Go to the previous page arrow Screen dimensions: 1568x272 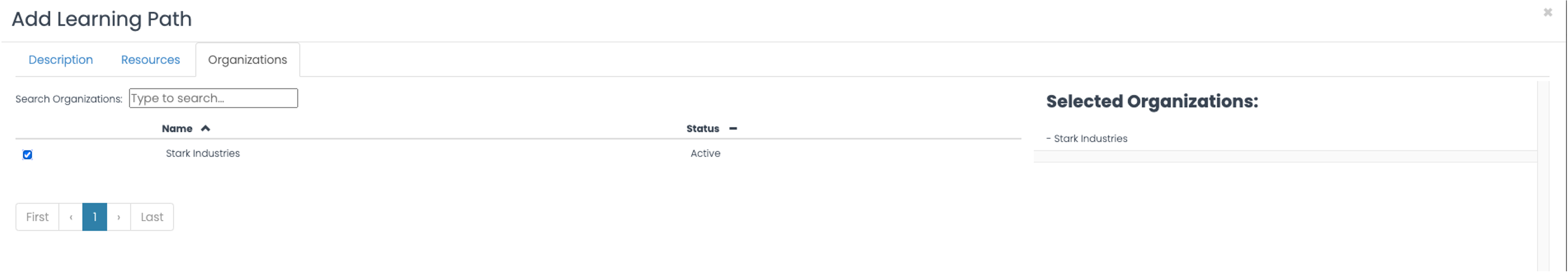pos(71,217)
